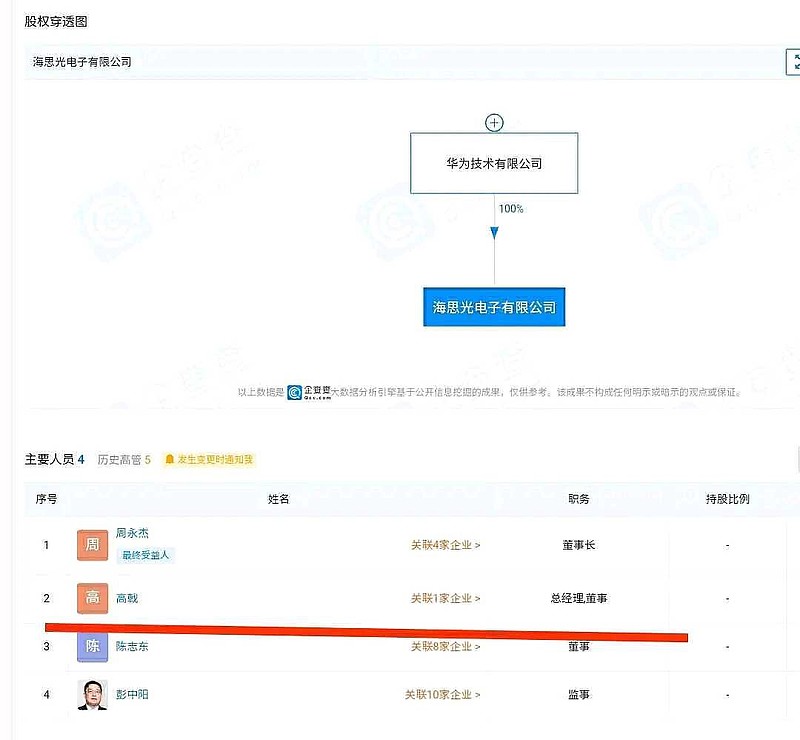The image size is (800, 740).
Task: Open 彭中阳 profile link
Action: [x=132, y=695]
